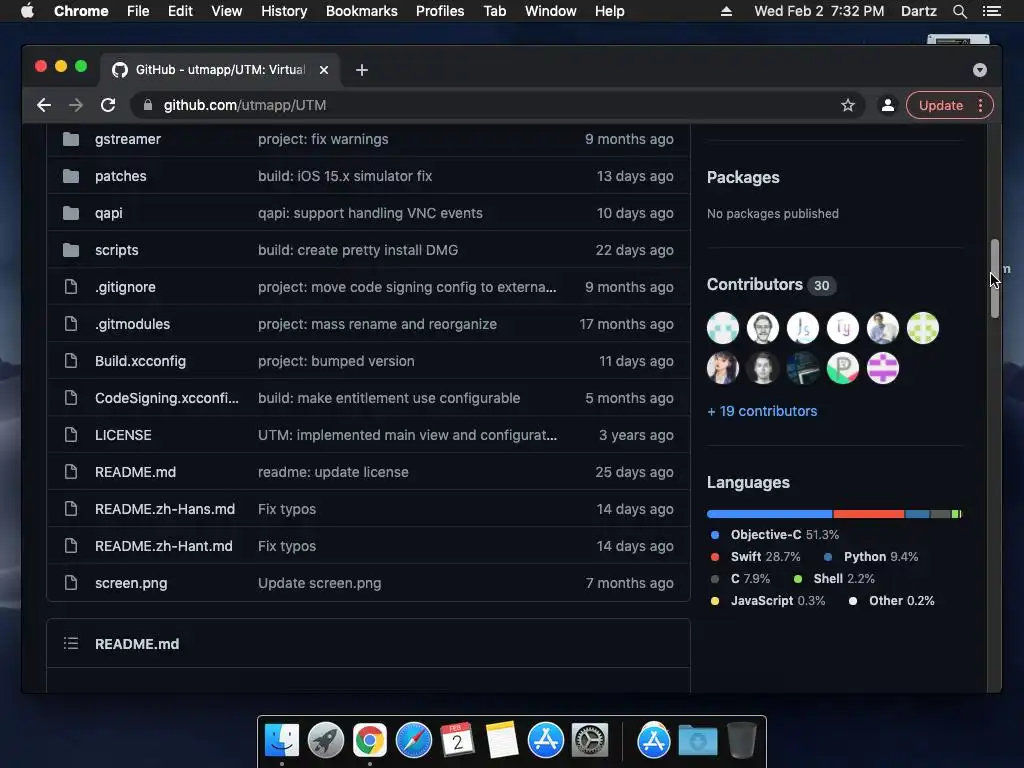Viewport: 1024px width, 768px height.
Task: Show the '+ 19 contributors' list
Action: pyautogui.click(x=762, y=411)
